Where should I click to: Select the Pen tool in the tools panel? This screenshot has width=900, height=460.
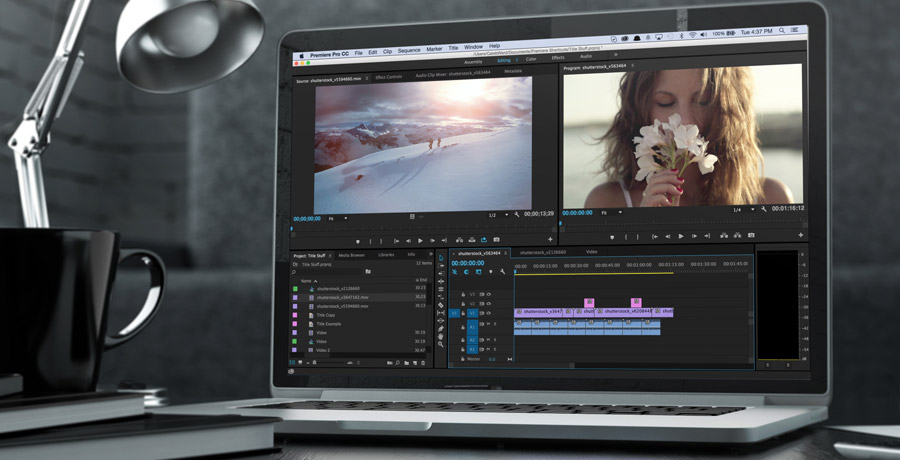[441, 329]
